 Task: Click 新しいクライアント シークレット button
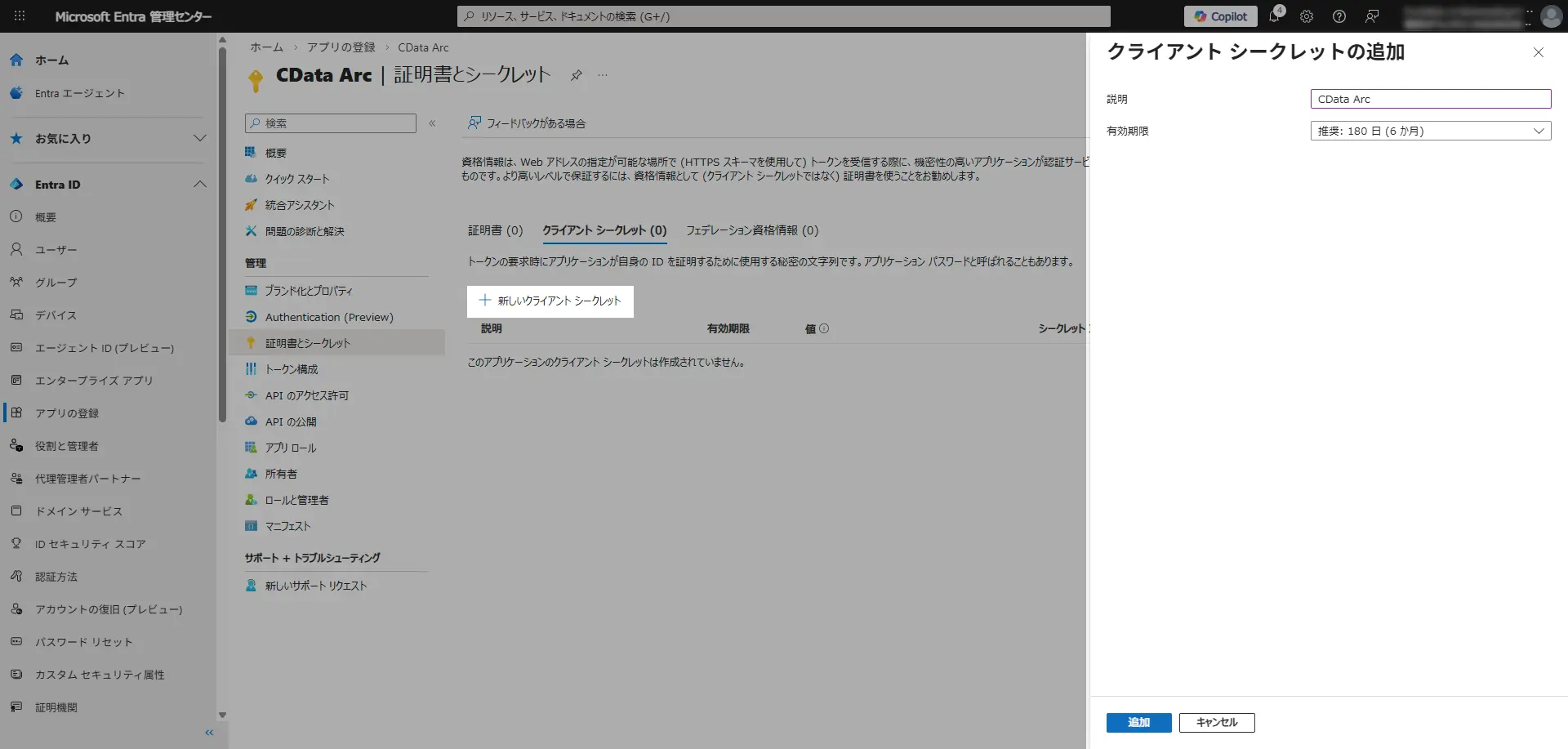(x=550, y=301)
